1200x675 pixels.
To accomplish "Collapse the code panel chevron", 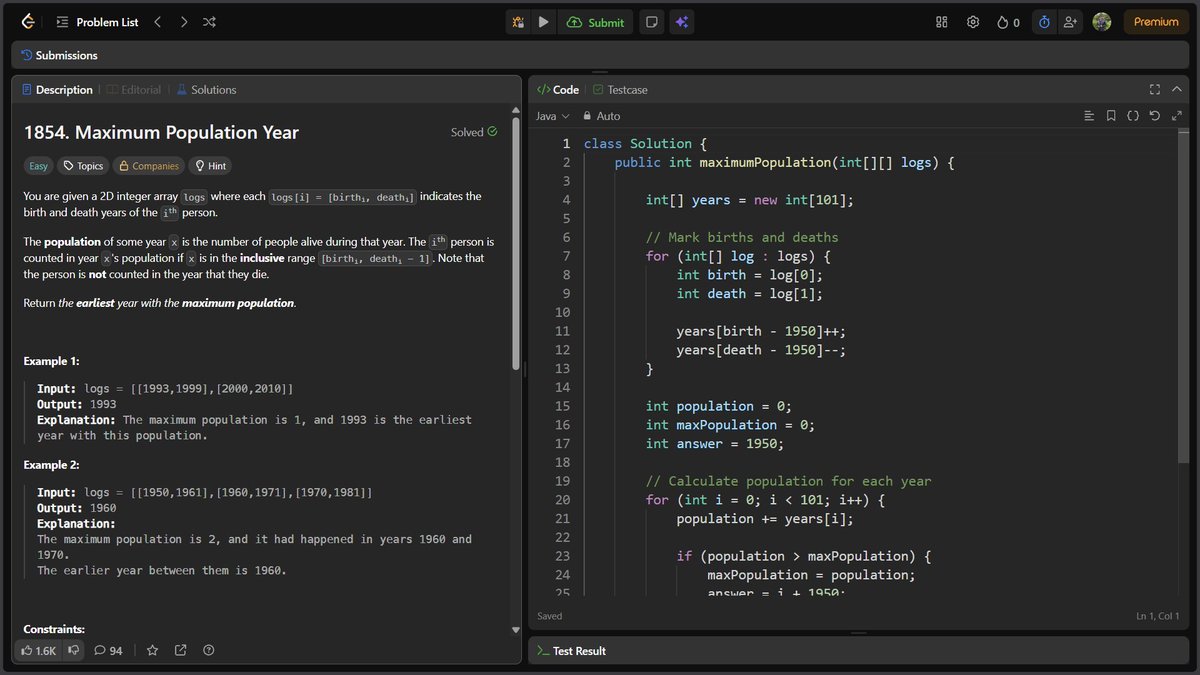I will (x=1178, y=89).
